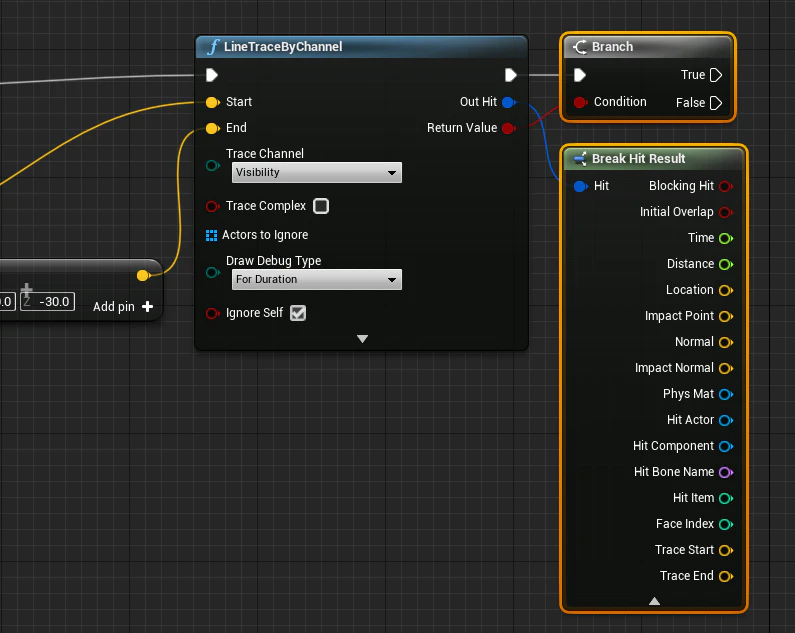Select the Branch node title
Image resolution: width=795 pixels, height=633 pixels.
pos(612,47)
